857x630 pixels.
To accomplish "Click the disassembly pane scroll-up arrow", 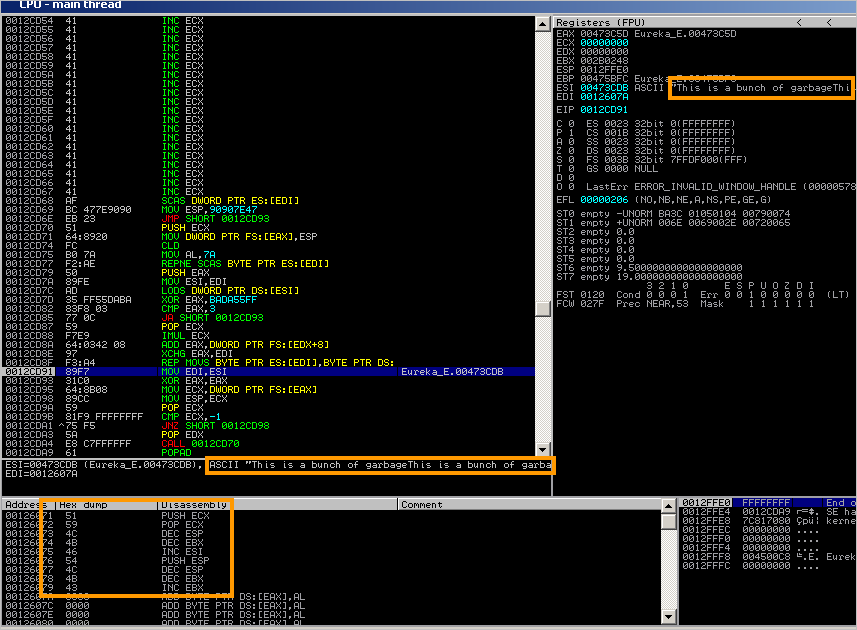I will tap(543, 22).
